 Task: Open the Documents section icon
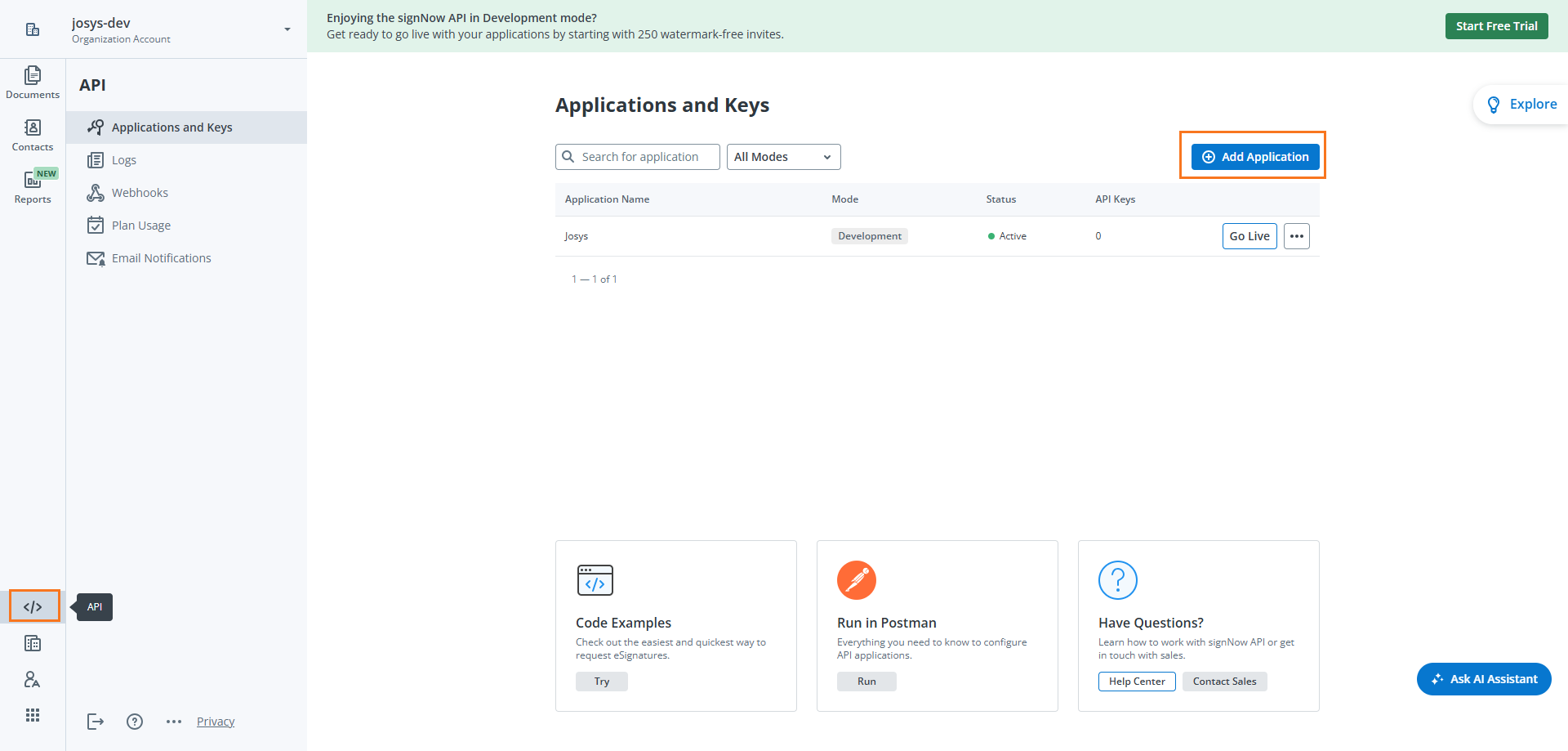pyautogui.click(x=33, y=82)
